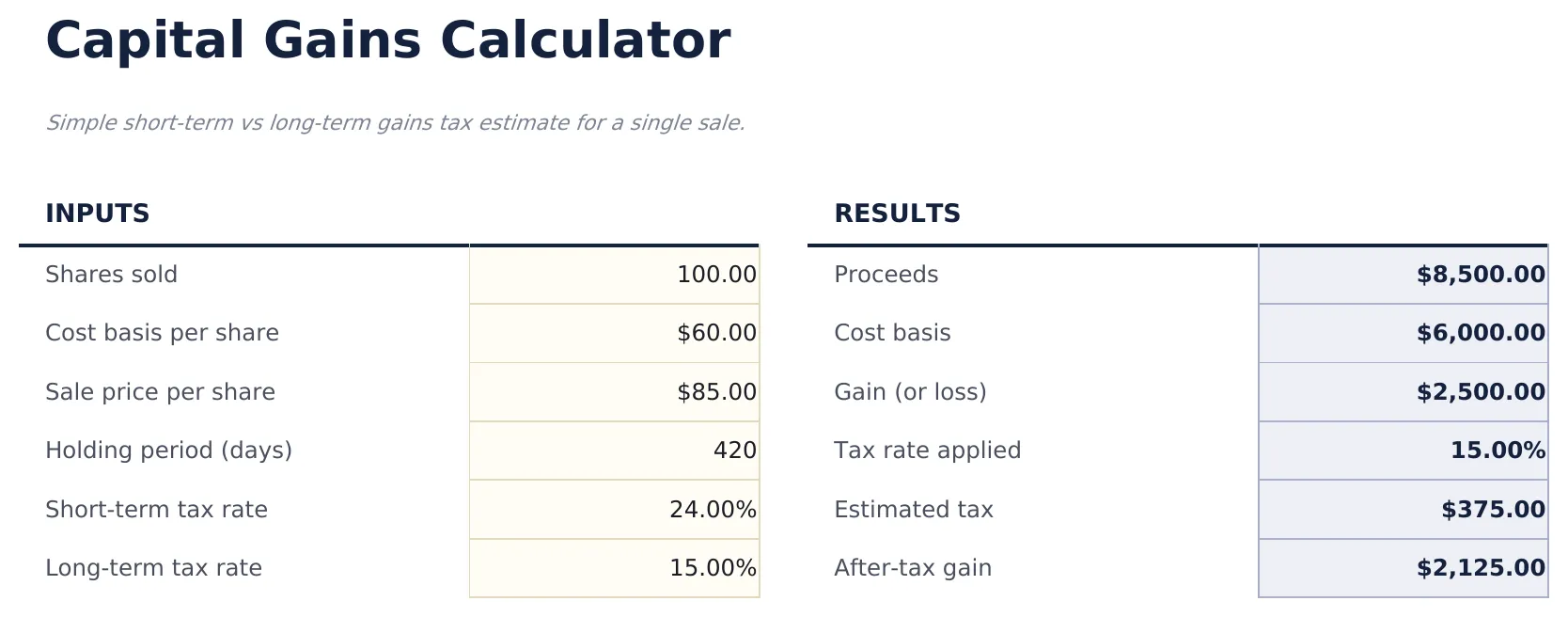Click the Proceeds result cell

[1403, 275]
